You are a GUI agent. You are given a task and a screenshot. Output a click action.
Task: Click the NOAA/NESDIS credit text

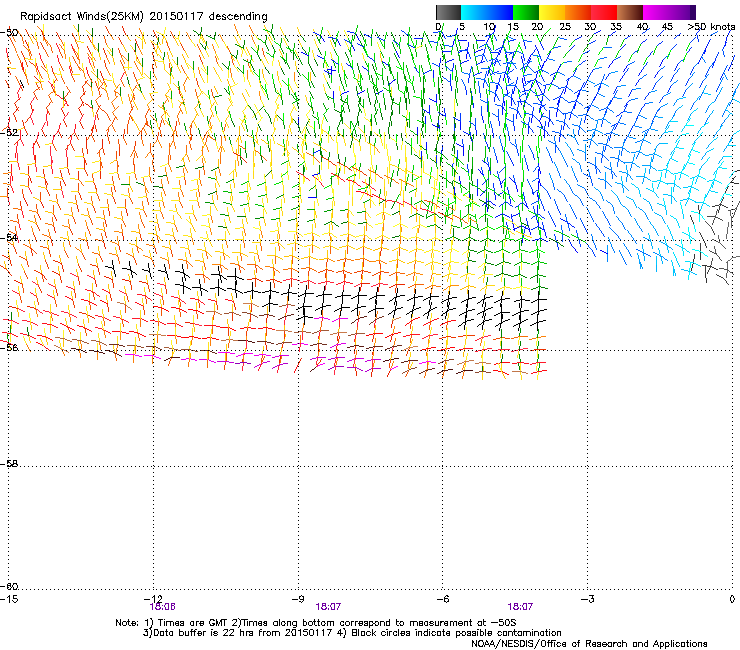589,644
